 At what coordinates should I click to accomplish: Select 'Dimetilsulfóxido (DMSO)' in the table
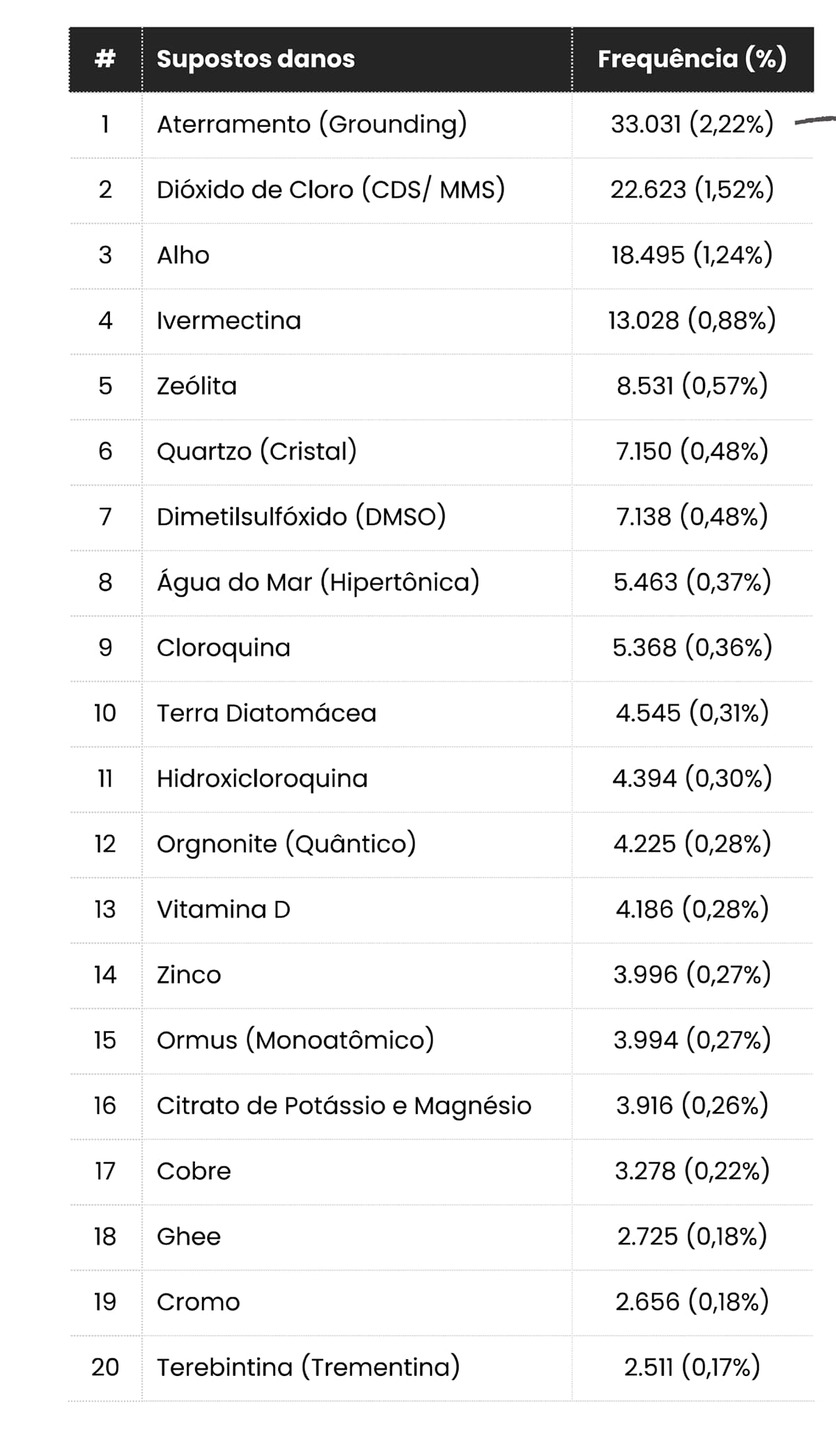point(301,516)
